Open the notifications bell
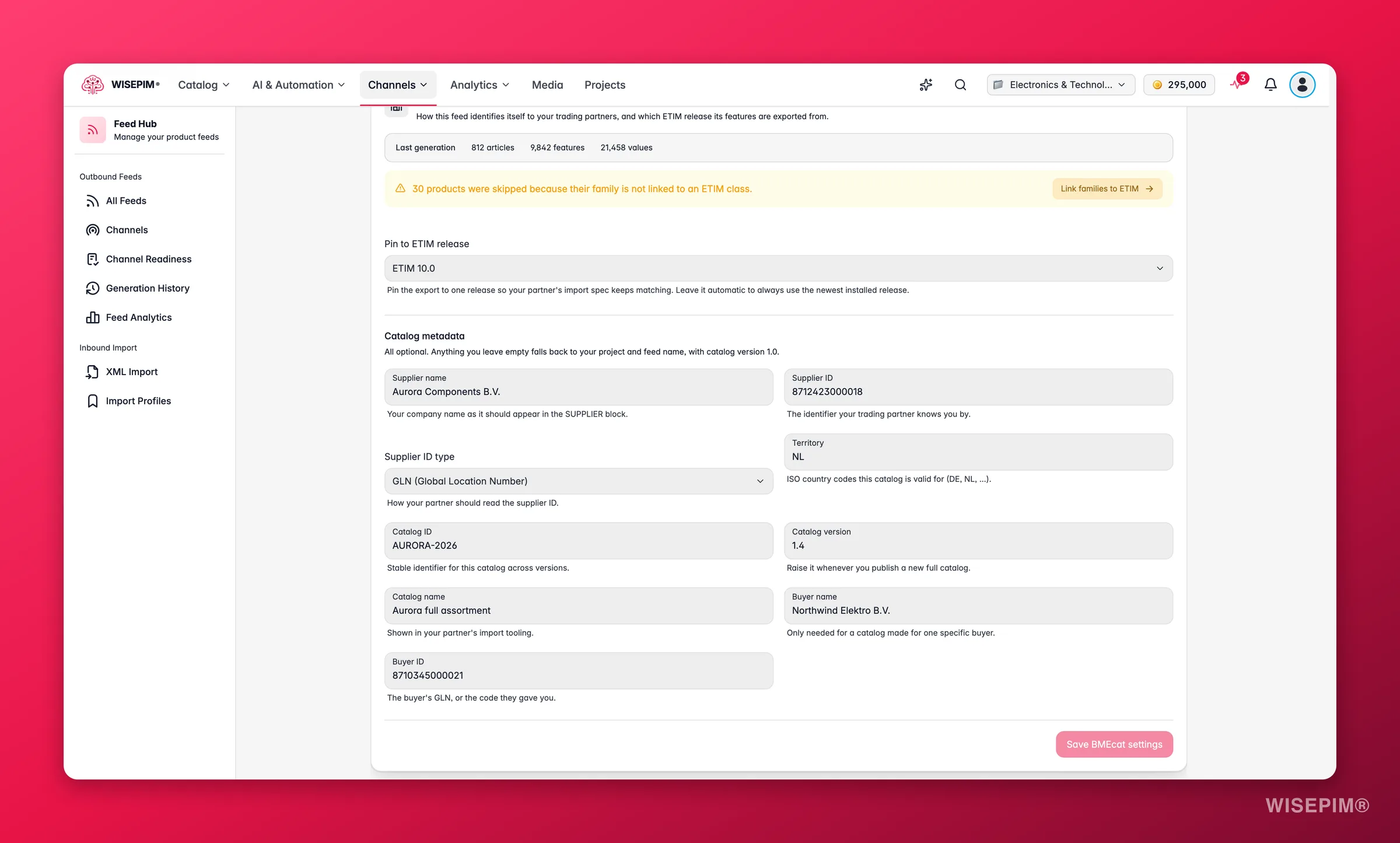This screenshot has height=843, width=1400. [x=1270, y=85]
